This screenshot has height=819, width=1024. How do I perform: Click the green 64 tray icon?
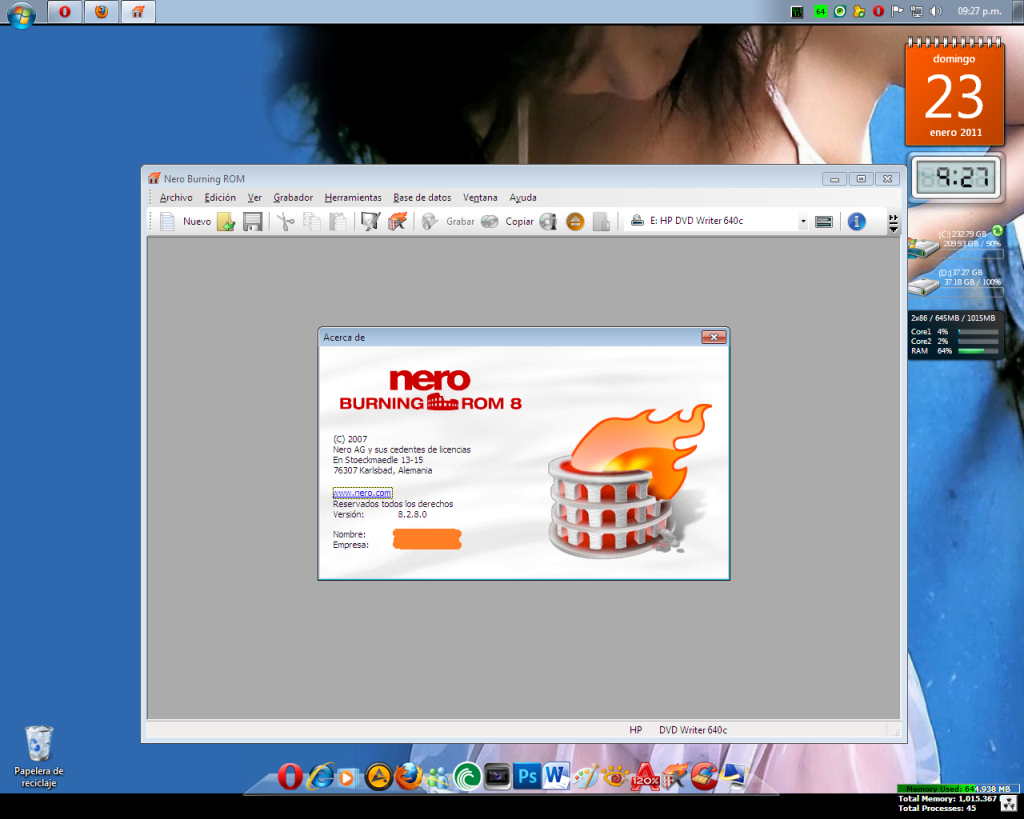[820, 11]
